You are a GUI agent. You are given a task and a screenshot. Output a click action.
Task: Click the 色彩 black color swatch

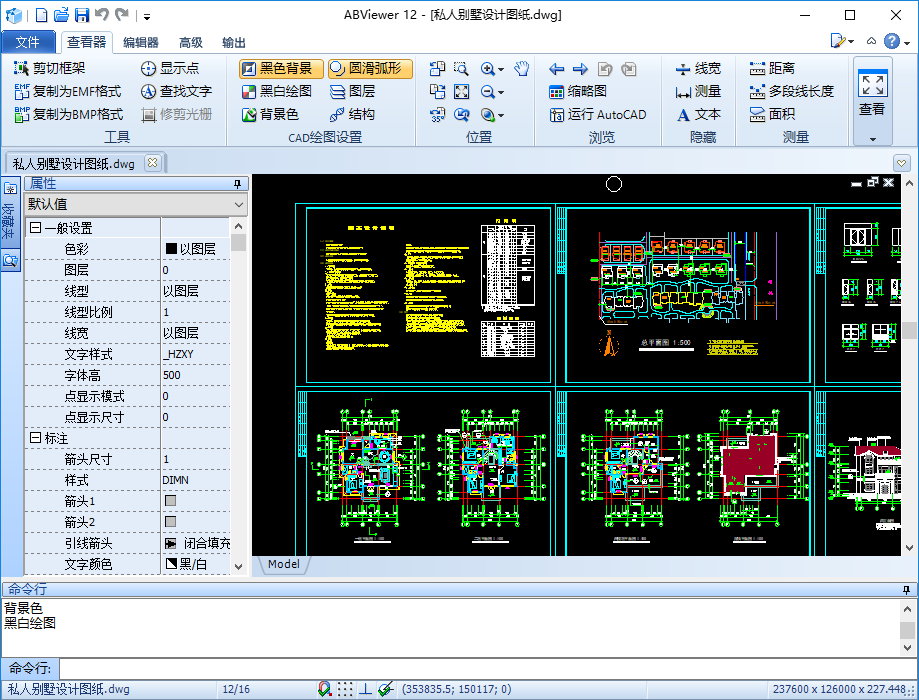pos(171,249)
